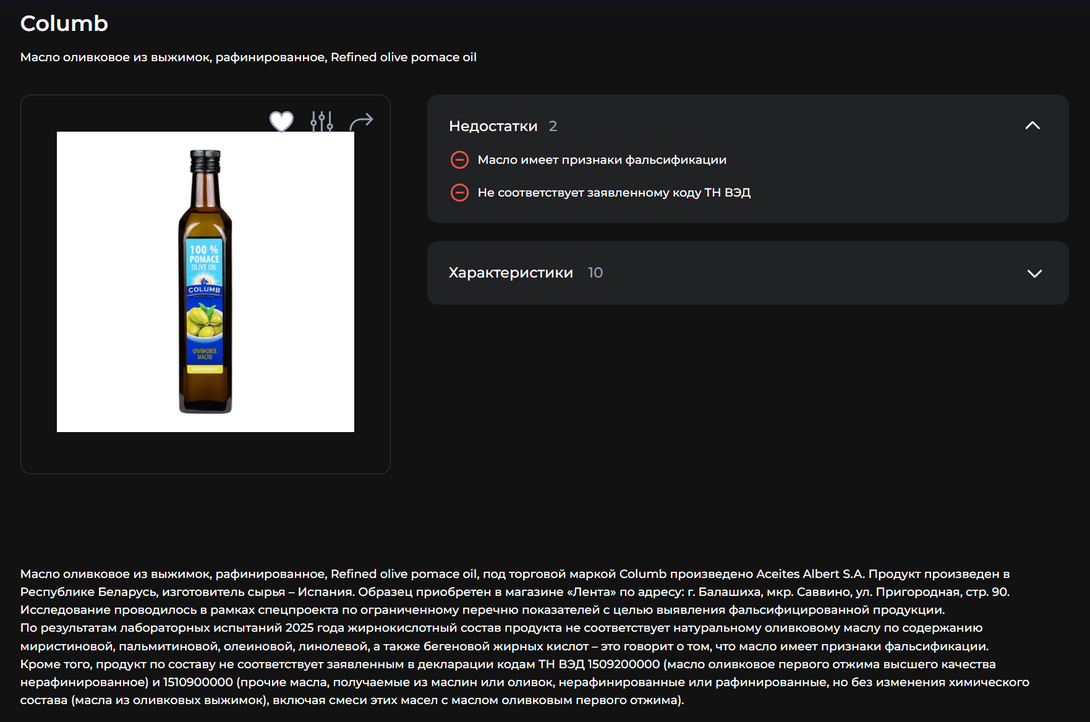Add Columb oil to favorites with heart icon
Image resolution: width=1090 pixels, height=722 pixels.
tap(282, 122)
